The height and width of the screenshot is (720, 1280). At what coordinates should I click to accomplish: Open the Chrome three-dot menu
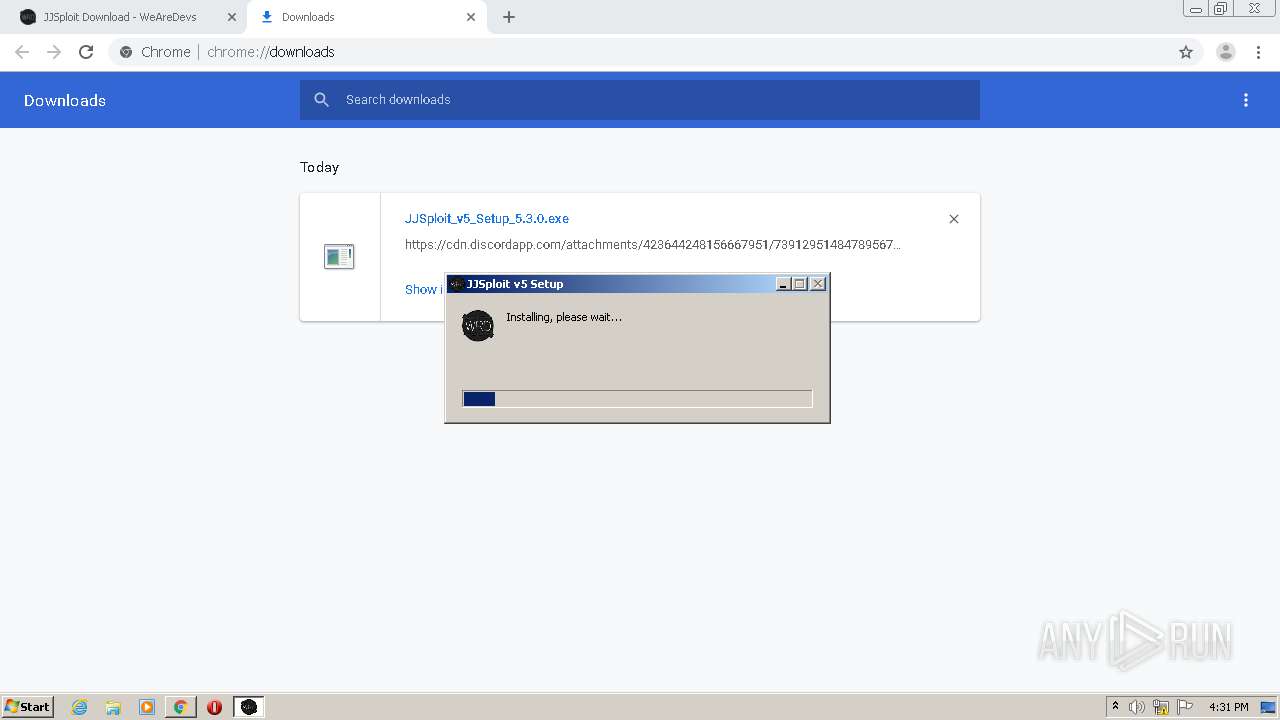pos(1258,52)
